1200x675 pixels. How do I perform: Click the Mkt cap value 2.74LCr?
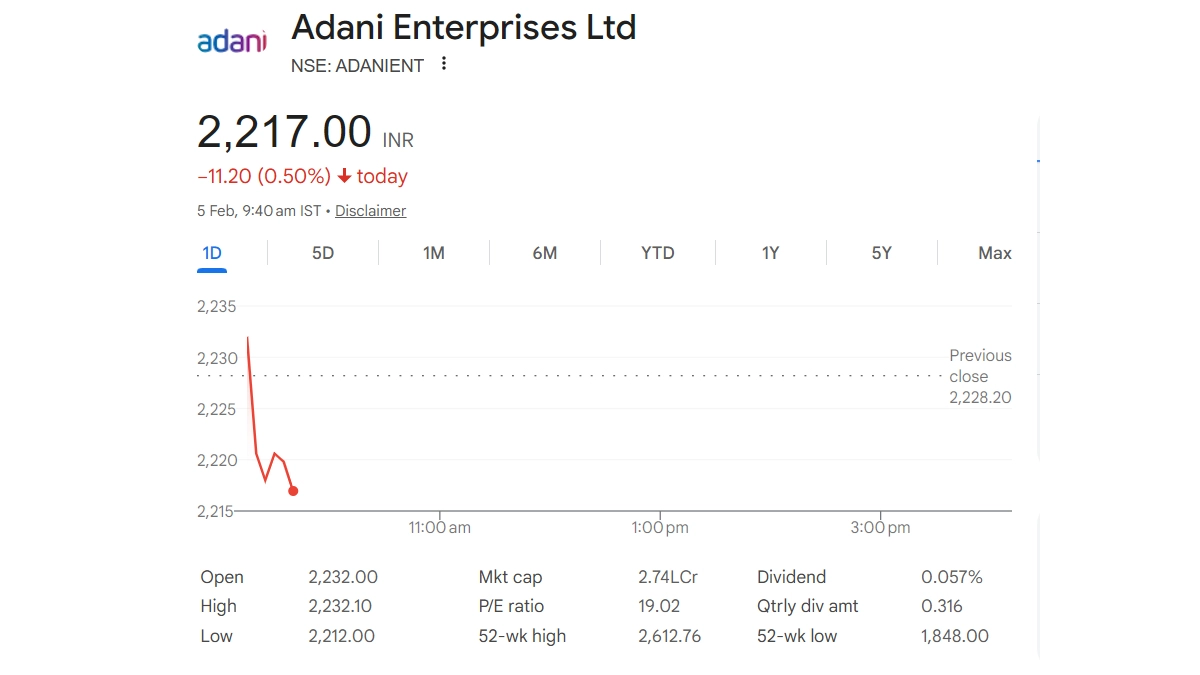tap(668, 577)
